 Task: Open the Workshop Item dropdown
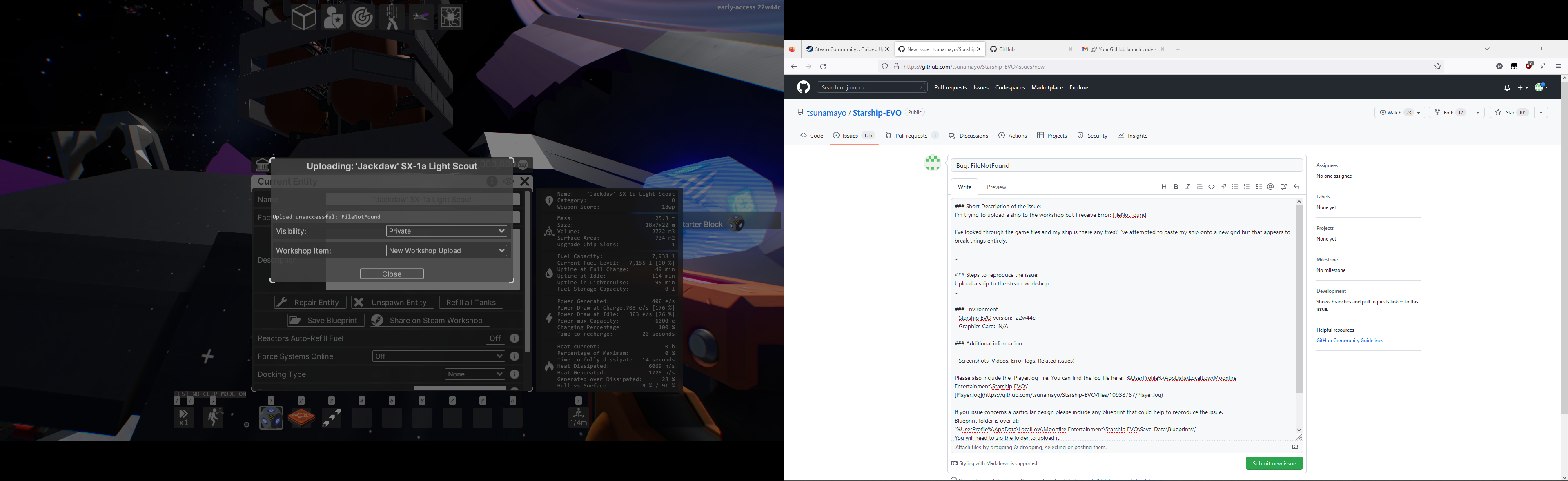coord(446,250)
